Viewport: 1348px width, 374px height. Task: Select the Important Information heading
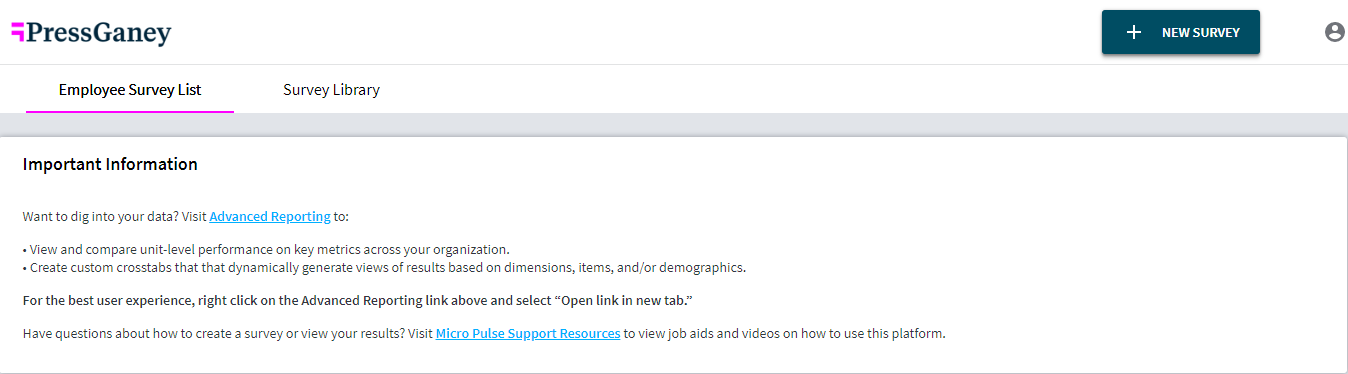click(110, 164)
